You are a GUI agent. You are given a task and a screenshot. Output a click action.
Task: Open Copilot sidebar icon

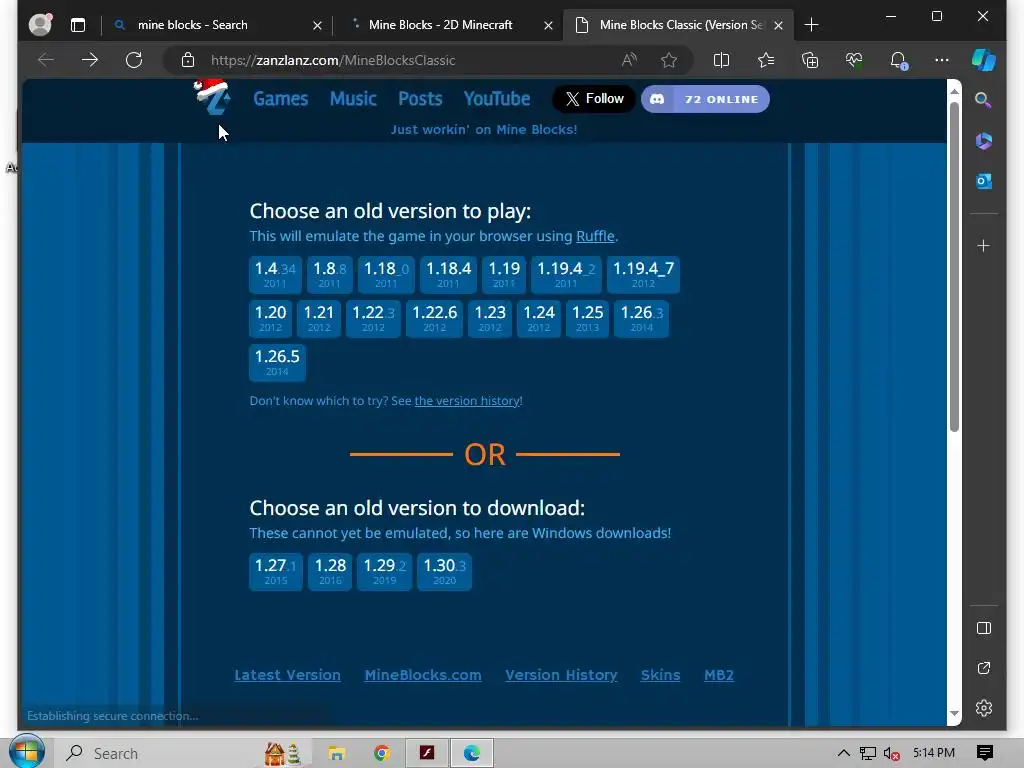pyautogui.click(x=984, y=60)
